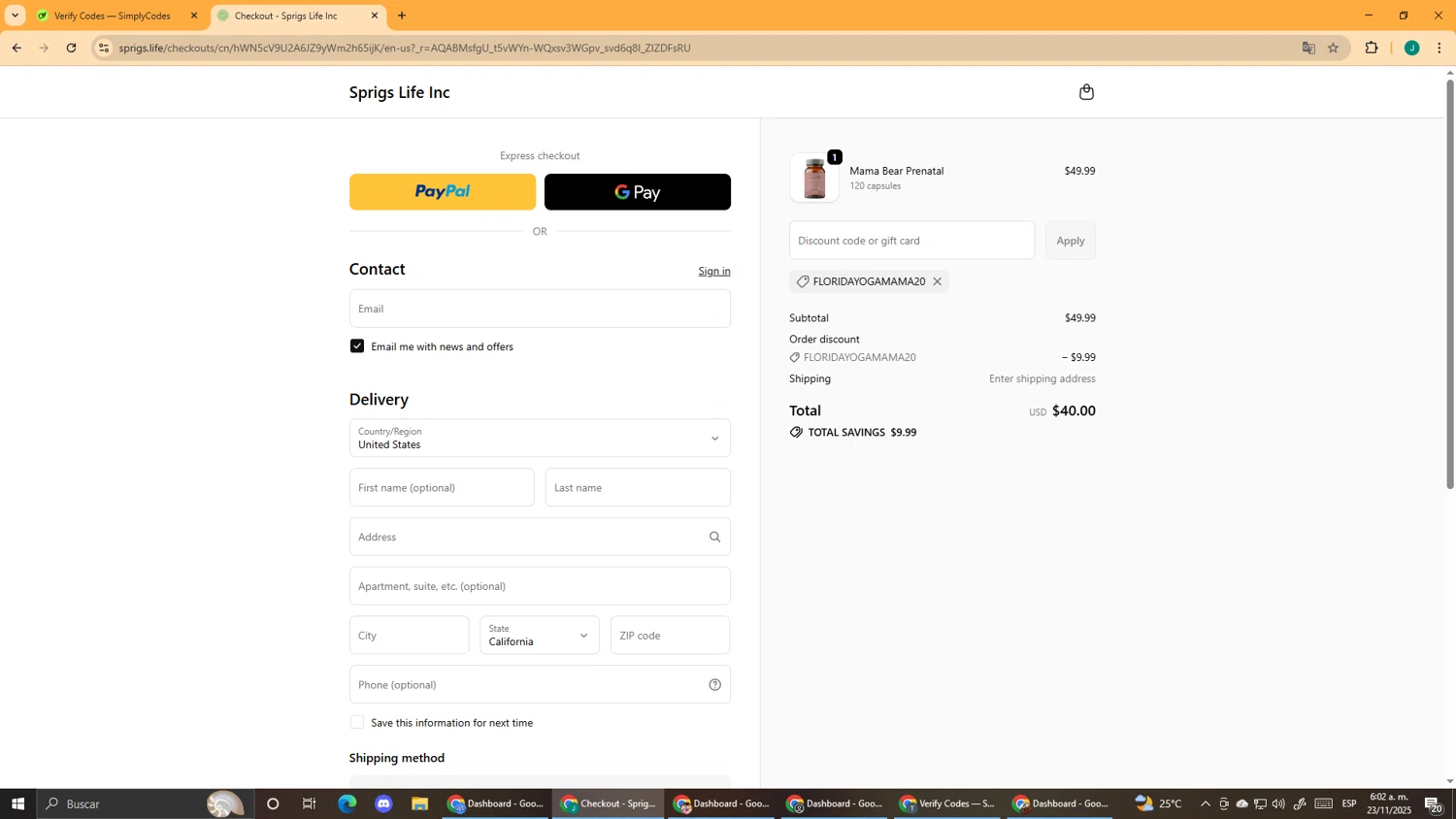This screenshot has width=1456, height=819.
Task: Open Chrome three-dot menu
Action: coord(1439,48)
